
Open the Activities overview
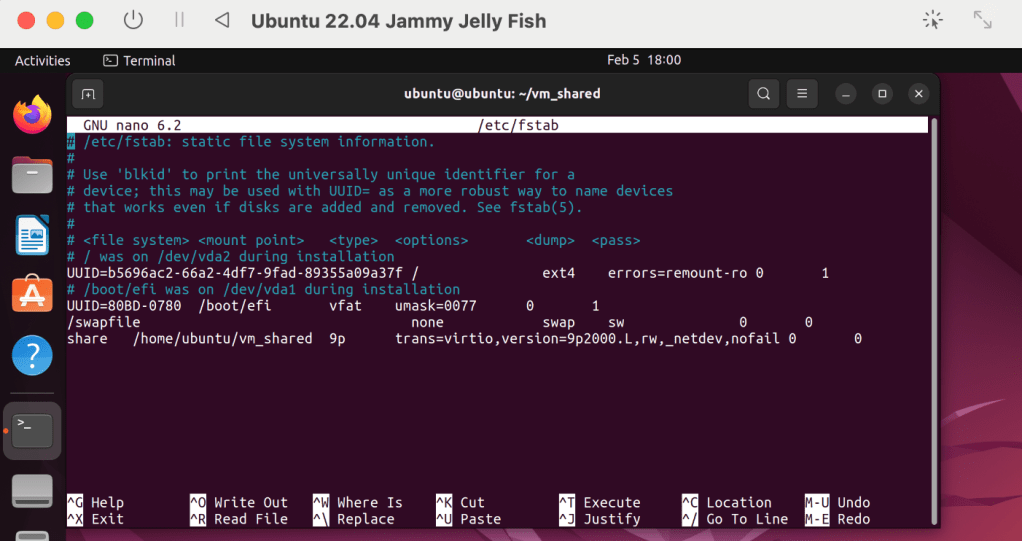point(42,60)
